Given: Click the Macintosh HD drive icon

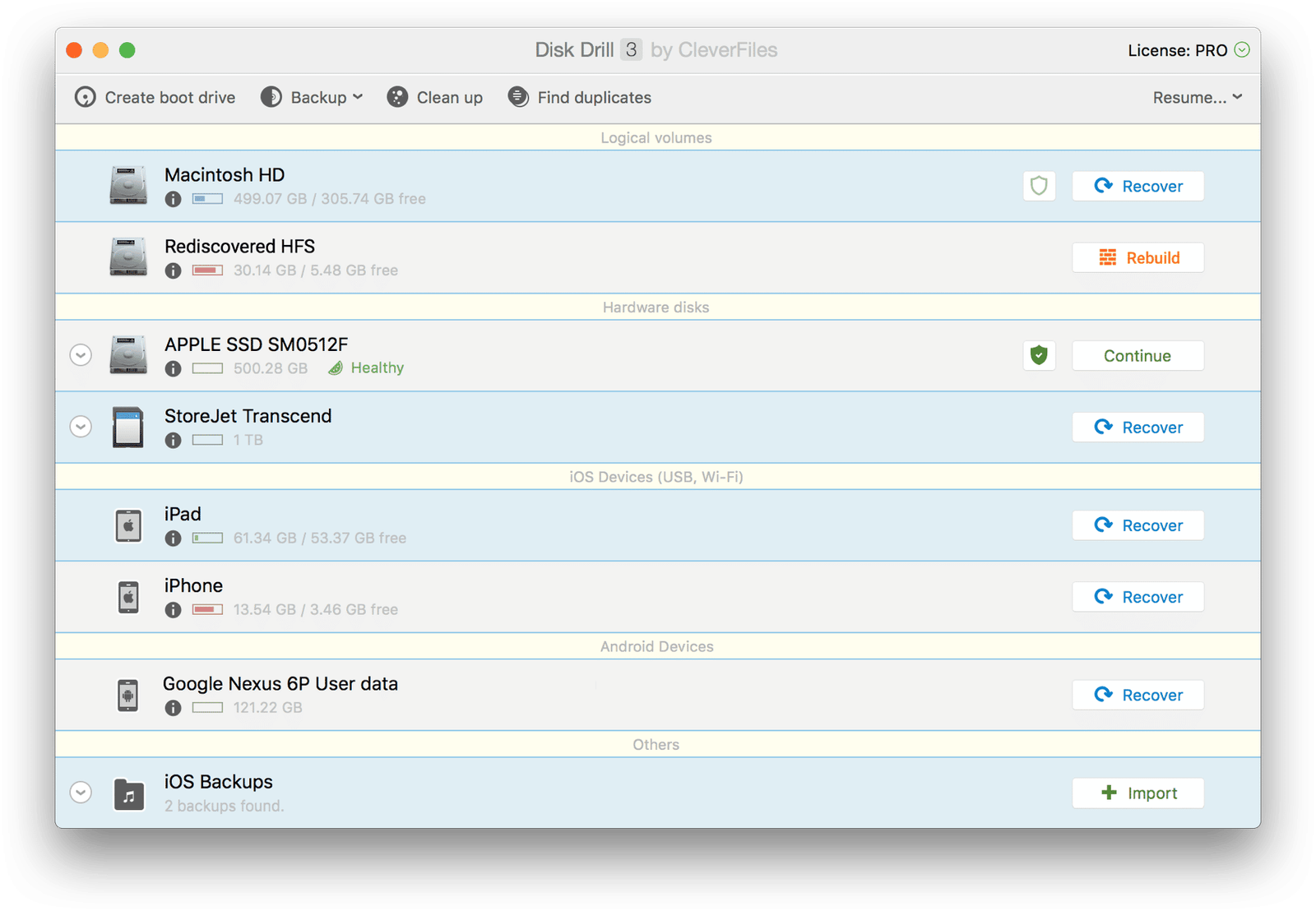Looking at the screenshot, I should (x=128, y=186).
